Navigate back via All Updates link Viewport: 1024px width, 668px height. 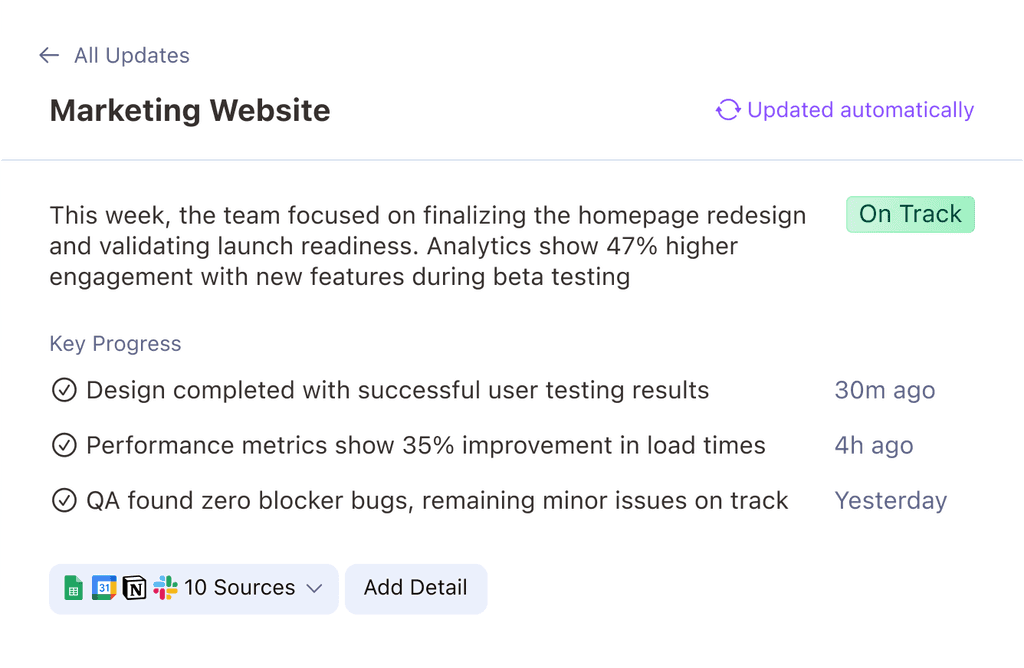tap(131, 55)
